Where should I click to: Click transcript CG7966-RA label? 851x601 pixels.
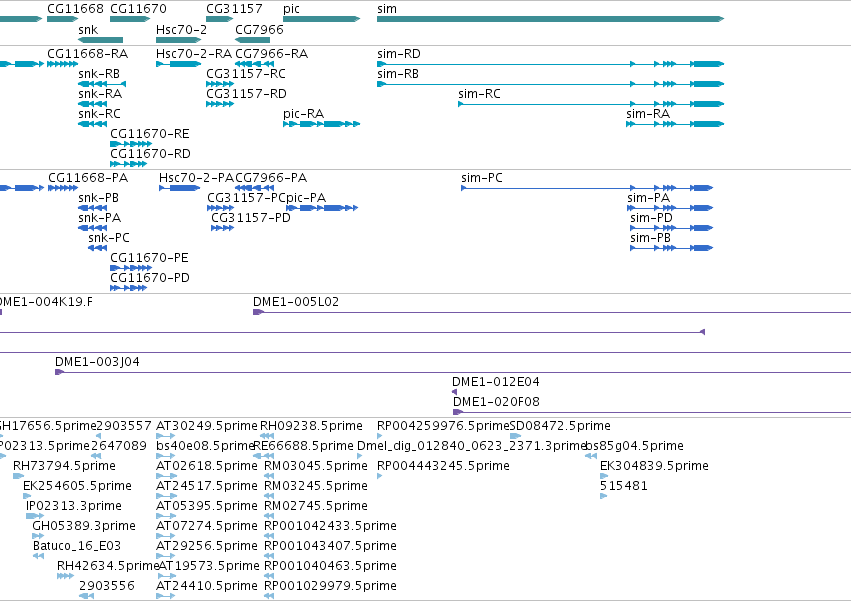271,54
